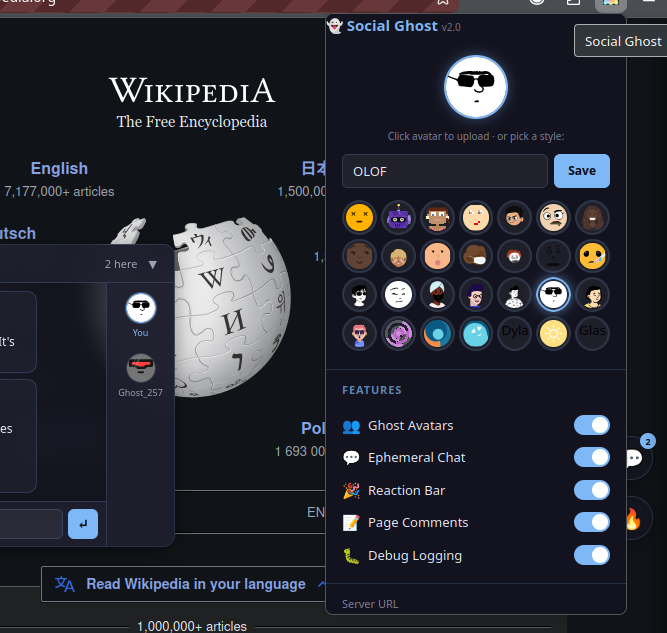Send the chat message with the enter button
Image resolution: width=667 pixels, height=633 pixels.
[83, 524]
